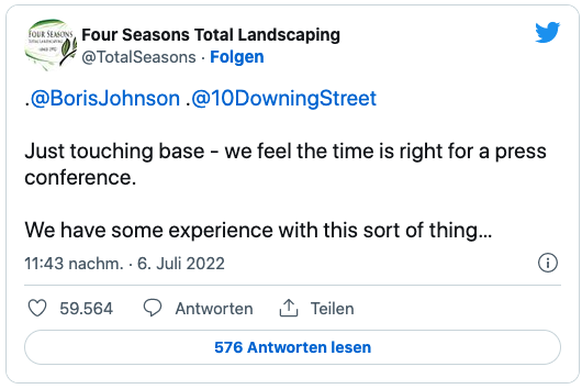Click the @TotalSeasons handle
This screenshot has width=582, height=389.
click(139, 57)
